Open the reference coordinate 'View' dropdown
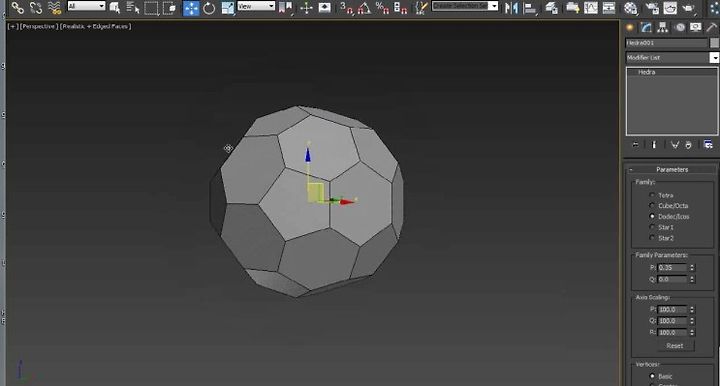 [x=256, y=6]
